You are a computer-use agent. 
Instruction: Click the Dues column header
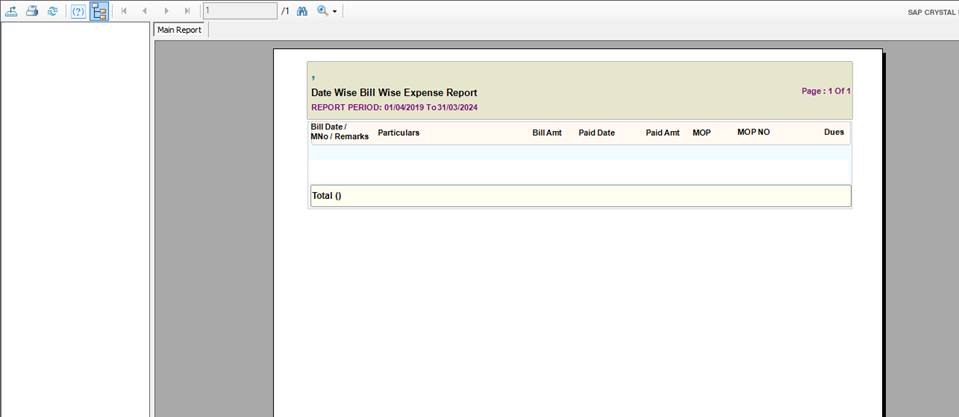[833, 132]
